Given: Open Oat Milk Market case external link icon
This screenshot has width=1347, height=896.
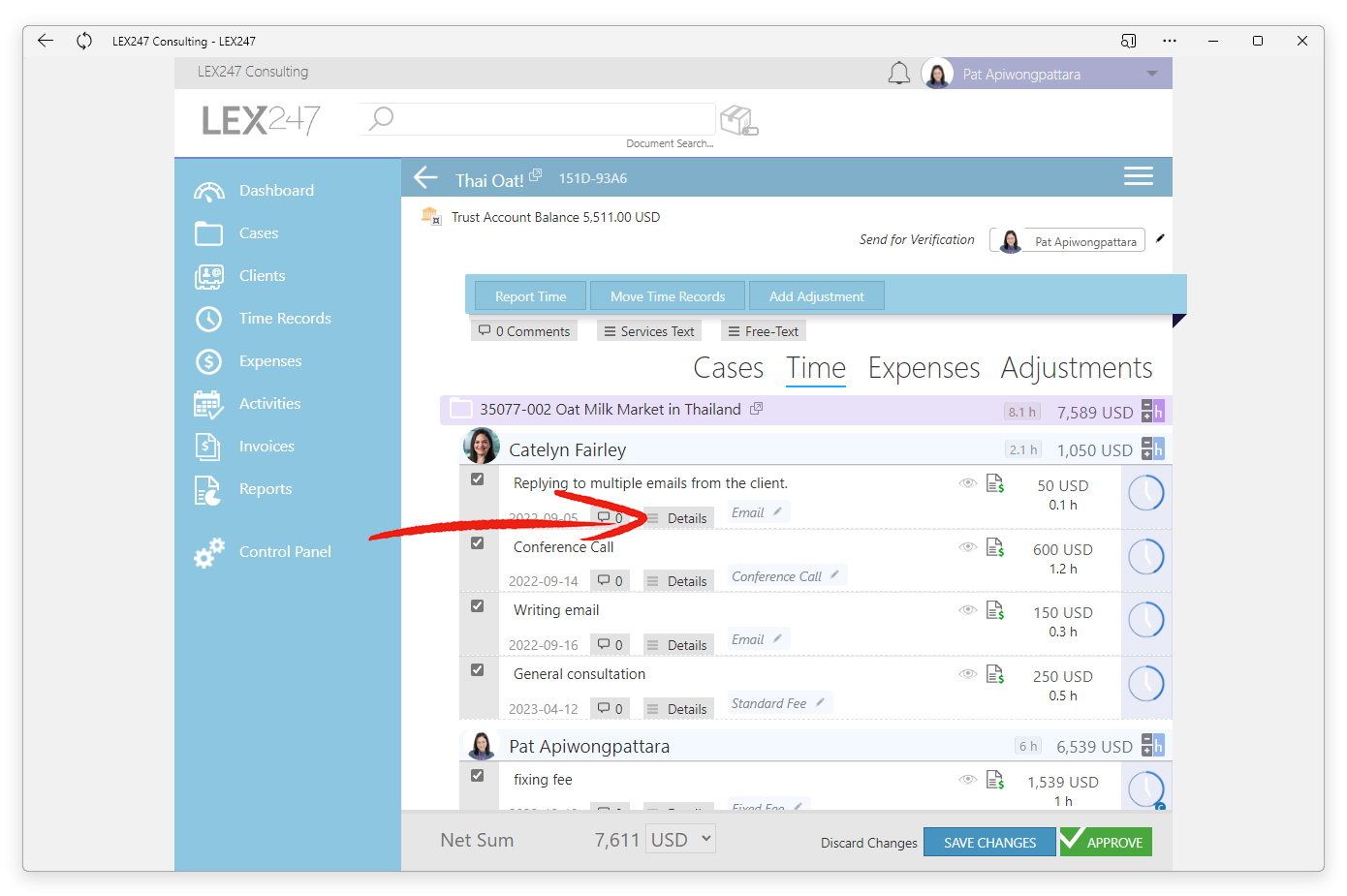Looking at the screenshot, I should pyautogui.click(x=757, y=409).
